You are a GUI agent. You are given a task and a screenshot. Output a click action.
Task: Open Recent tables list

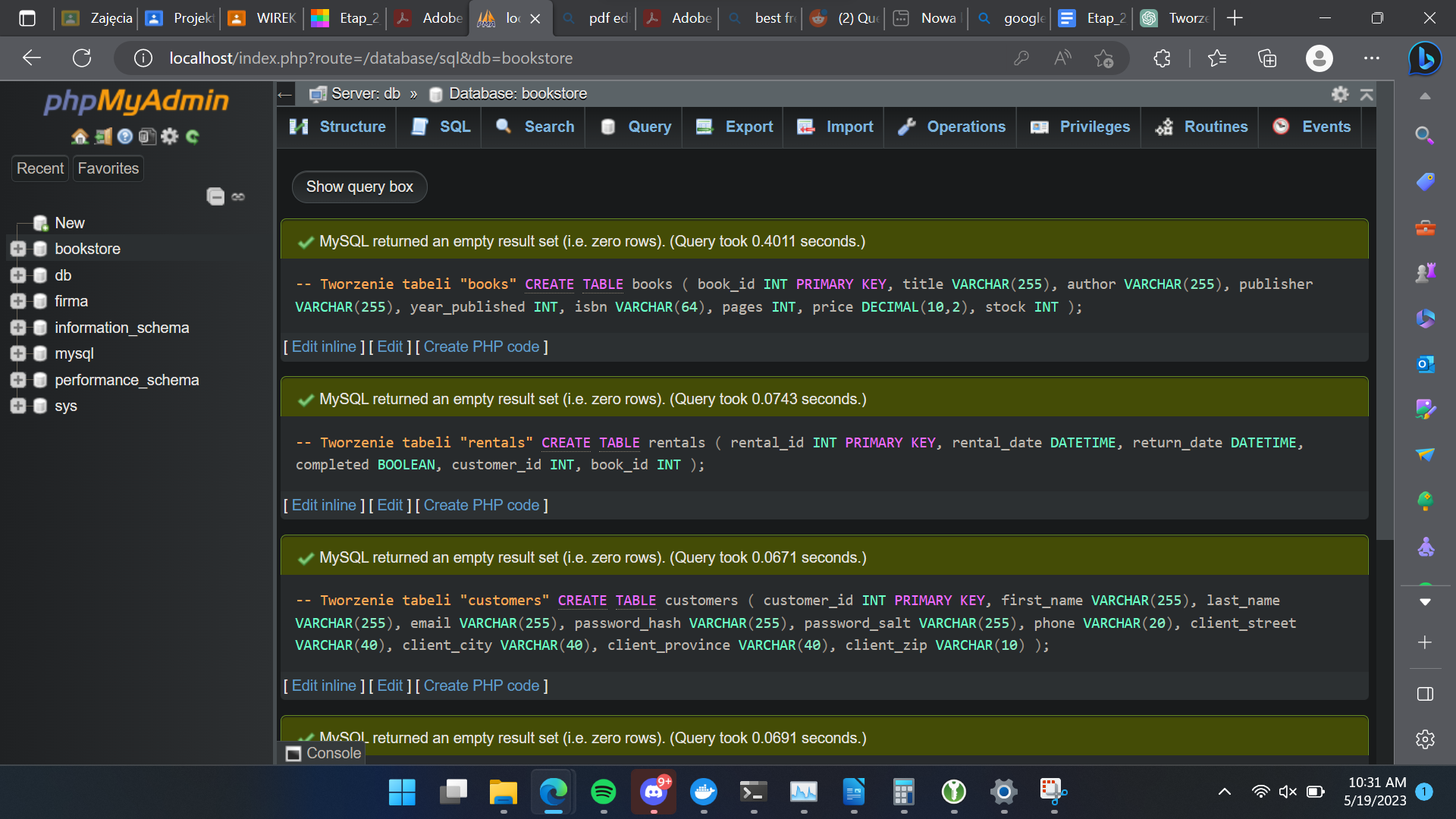click(40, 168)
